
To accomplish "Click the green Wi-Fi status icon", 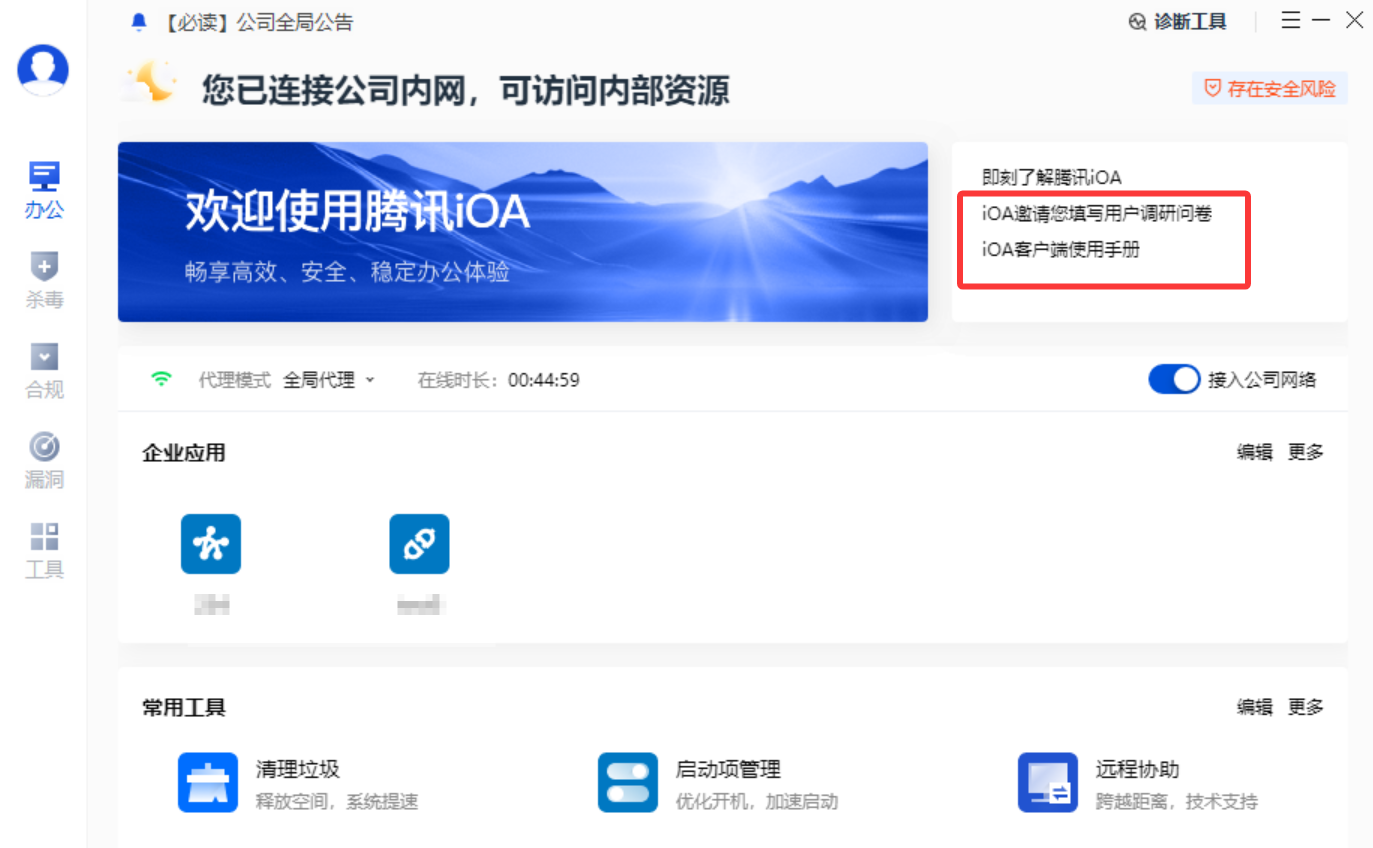I will (x=161, y=380).
